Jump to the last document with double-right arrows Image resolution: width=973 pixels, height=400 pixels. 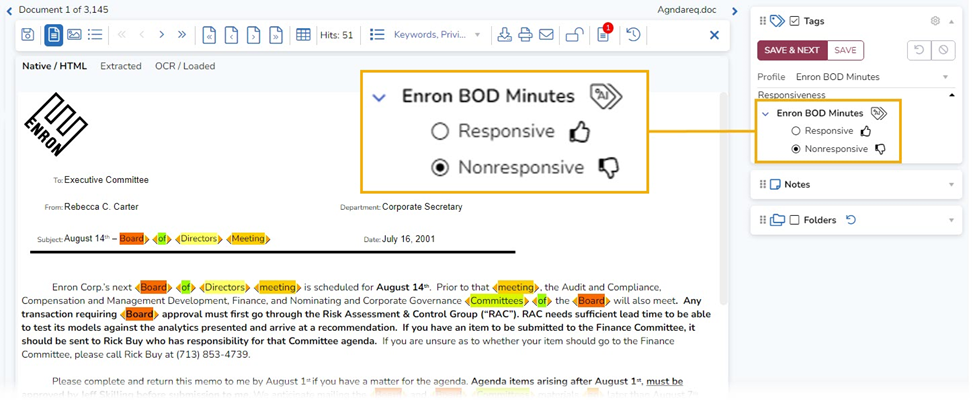pos(182,35)
